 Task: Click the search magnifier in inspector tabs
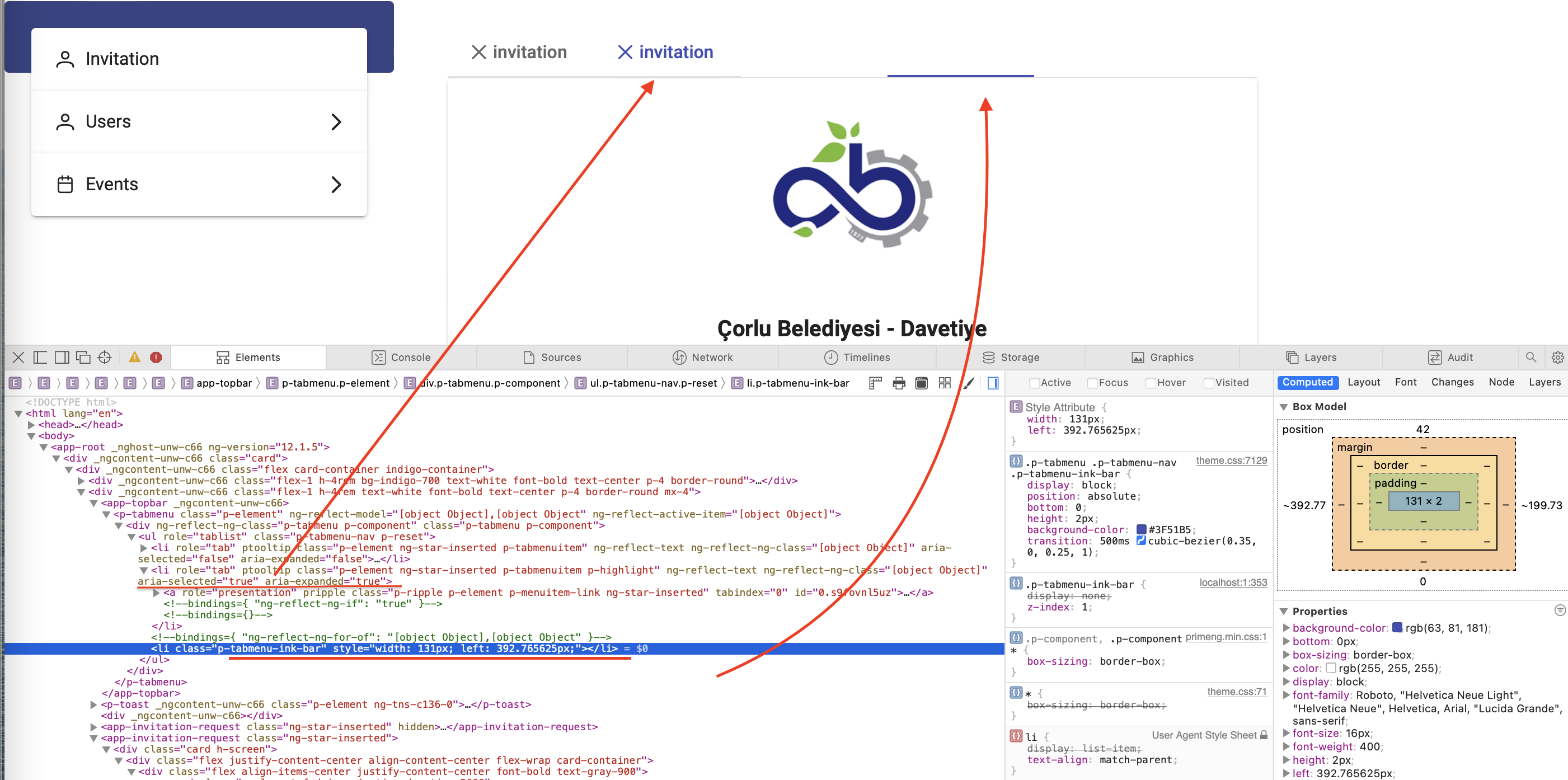coord(1531,357)
